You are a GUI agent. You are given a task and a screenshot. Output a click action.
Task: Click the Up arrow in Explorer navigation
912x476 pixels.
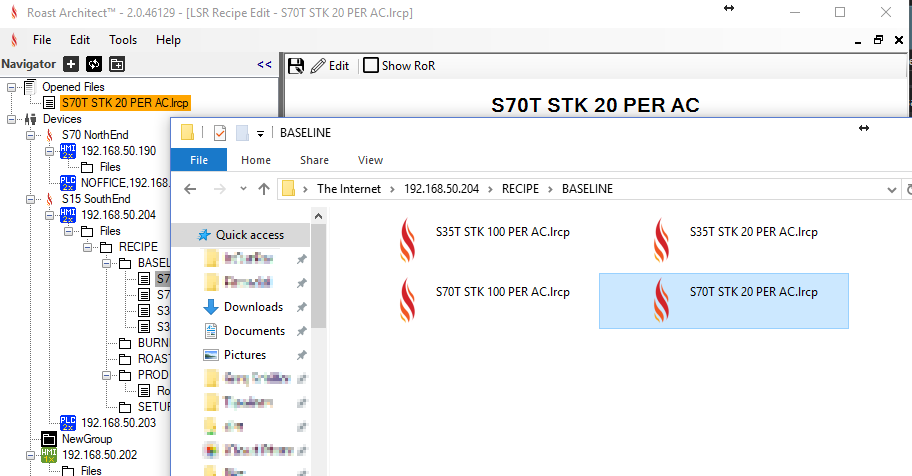coord(264,188)
